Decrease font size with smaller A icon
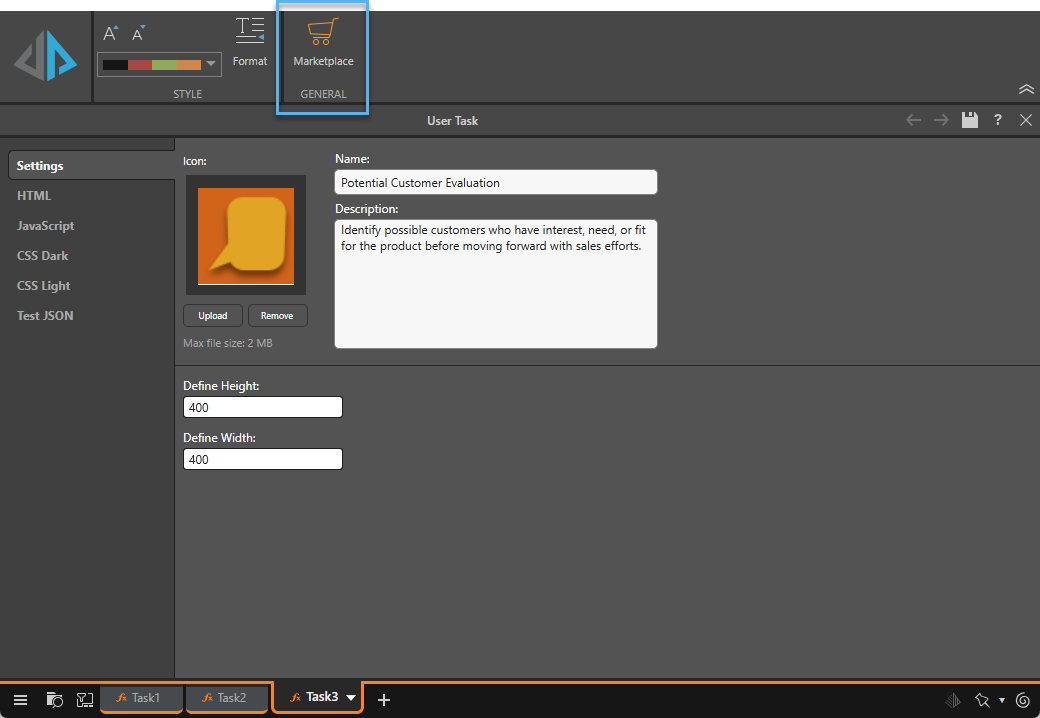 click(138, 34)
